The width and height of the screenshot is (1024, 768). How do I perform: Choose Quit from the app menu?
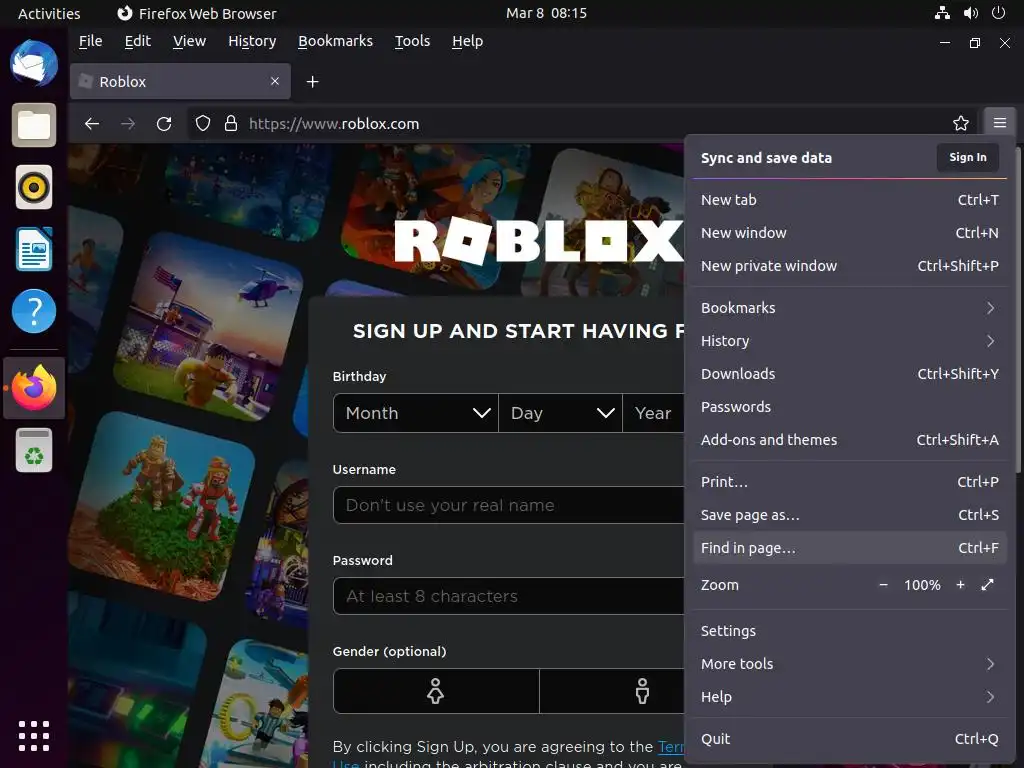pos(848,739)
